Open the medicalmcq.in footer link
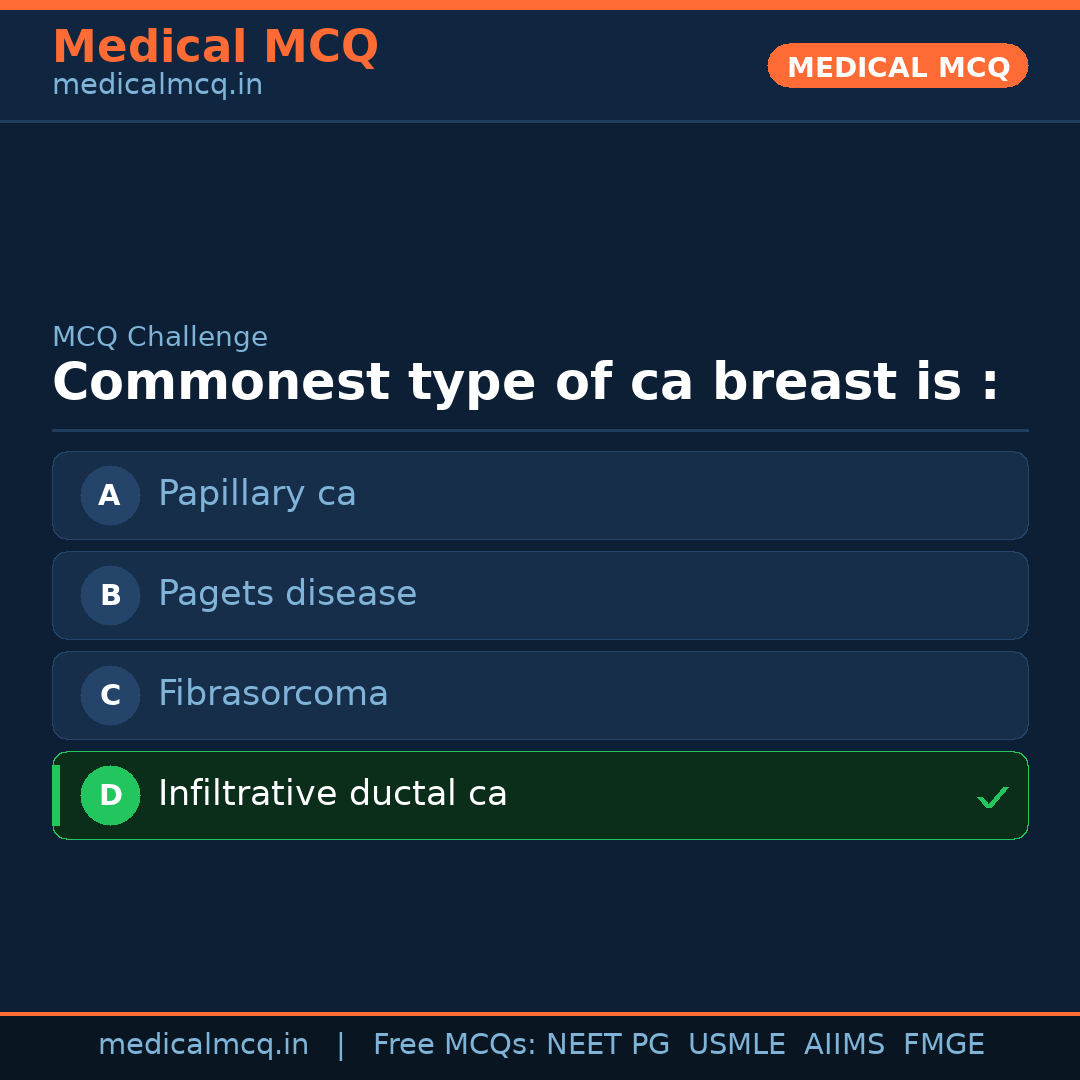This screenshot has width=1080, height=1080. click(x=204, y=1043)
